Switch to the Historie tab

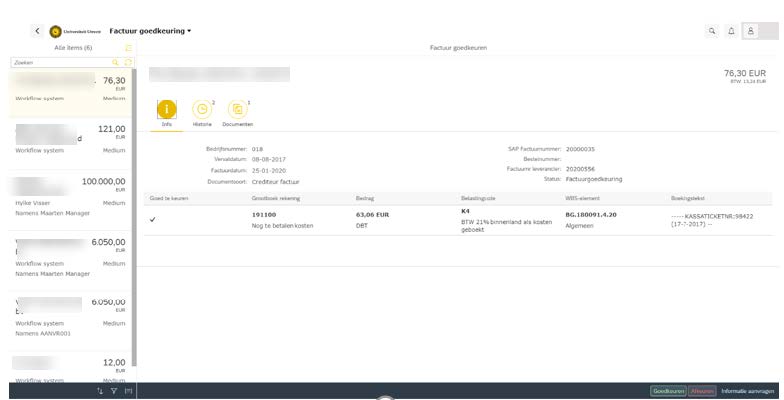(x=202, y=111)
